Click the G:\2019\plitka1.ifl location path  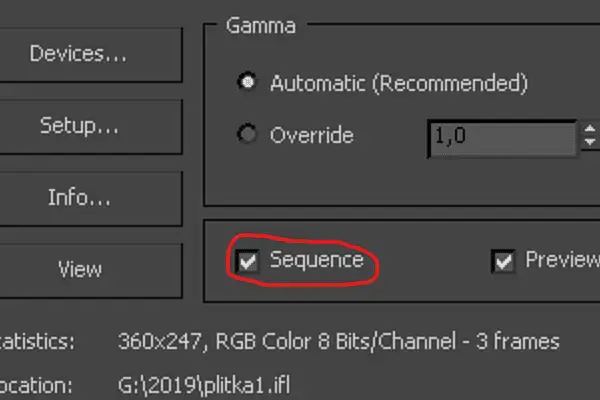click(x=204, y=385)
